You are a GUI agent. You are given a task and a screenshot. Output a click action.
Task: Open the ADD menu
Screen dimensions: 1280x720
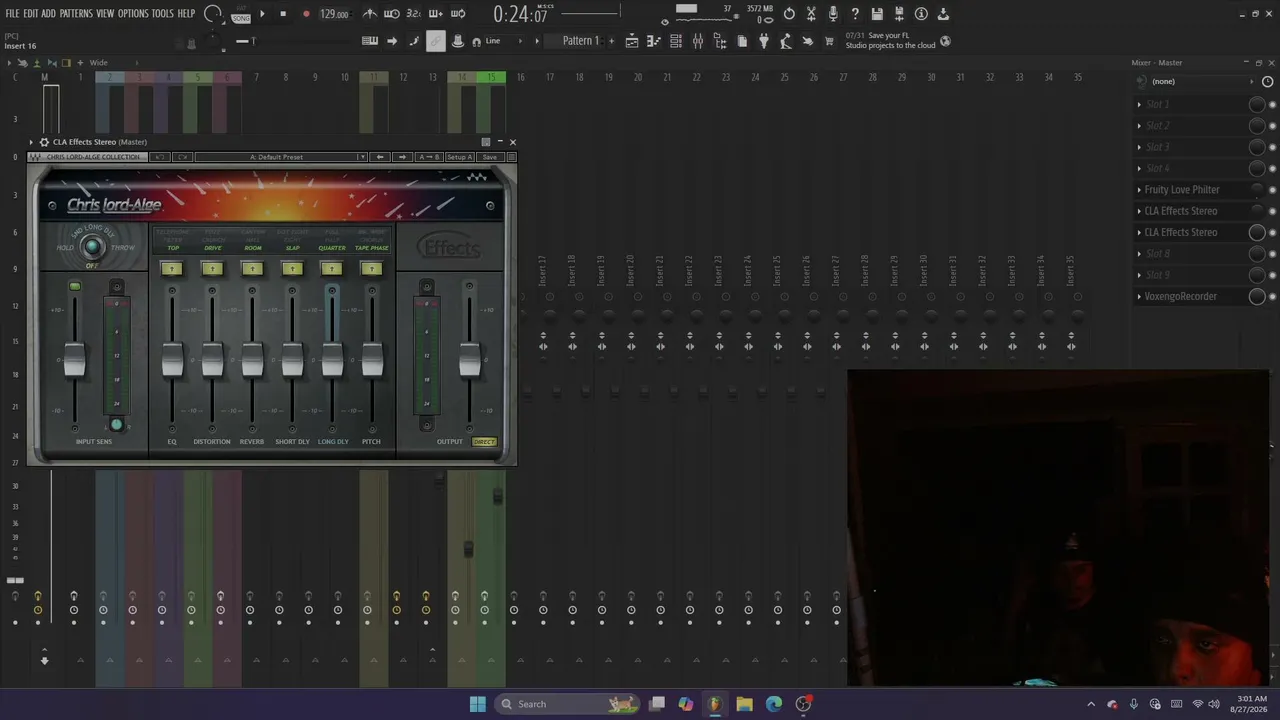pos(49,14)
